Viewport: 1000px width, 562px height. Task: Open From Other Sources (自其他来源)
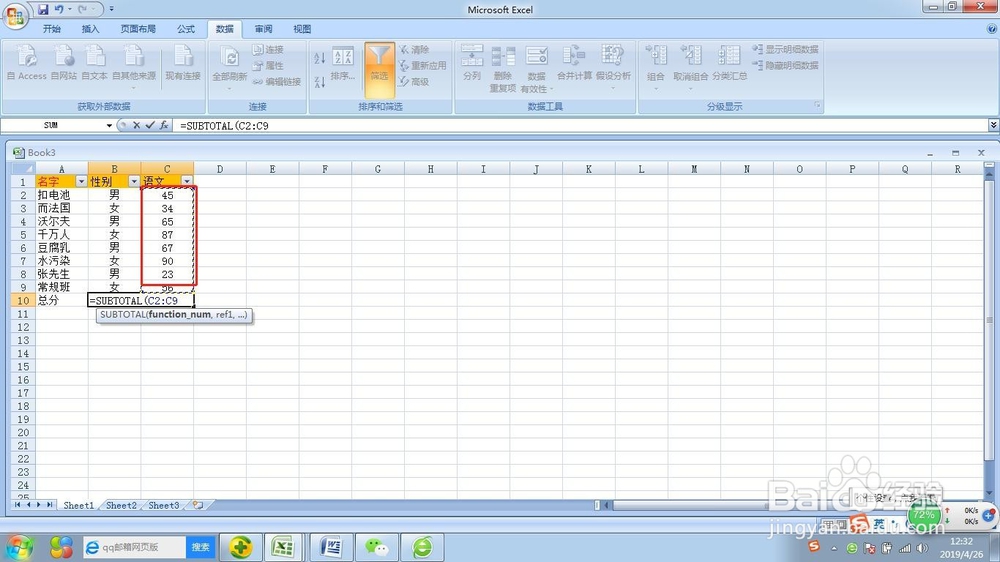[x=134, y=66]
